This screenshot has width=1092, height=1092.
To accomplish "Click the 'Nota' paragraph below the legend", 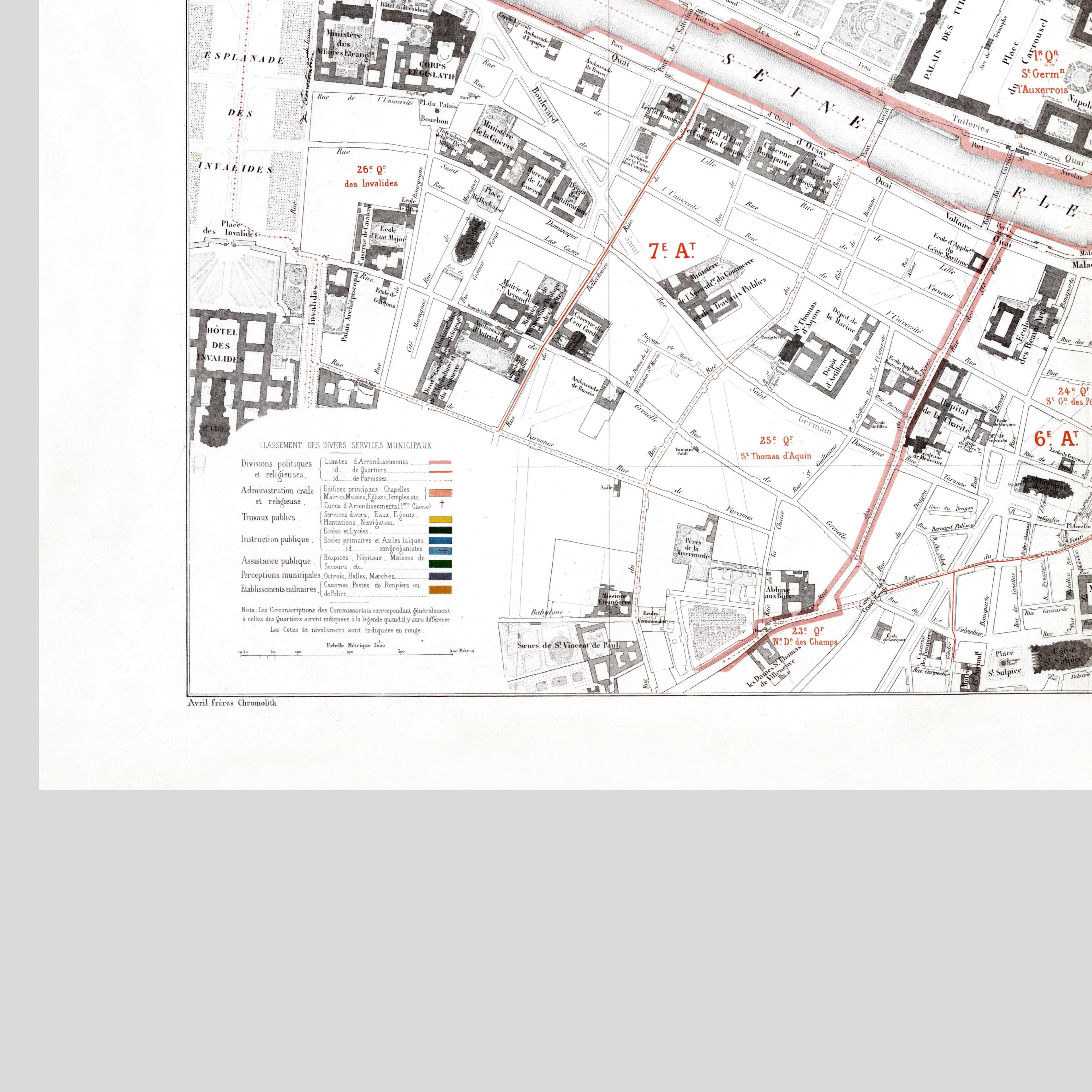I will 346,619.
